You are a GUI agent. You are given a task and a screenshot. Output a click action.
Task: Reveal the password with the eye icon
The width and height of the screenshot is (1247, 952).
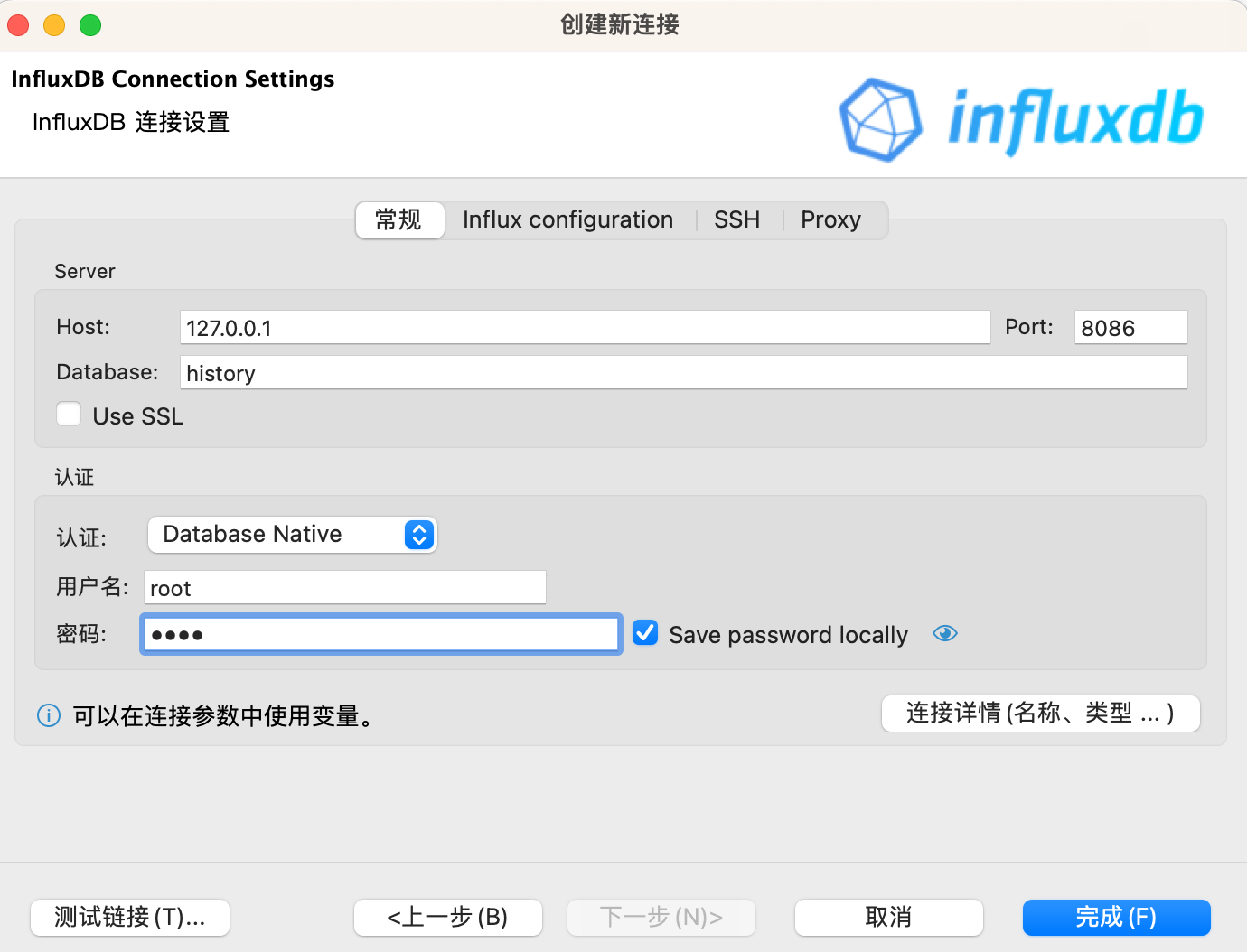tap(944, 633)
